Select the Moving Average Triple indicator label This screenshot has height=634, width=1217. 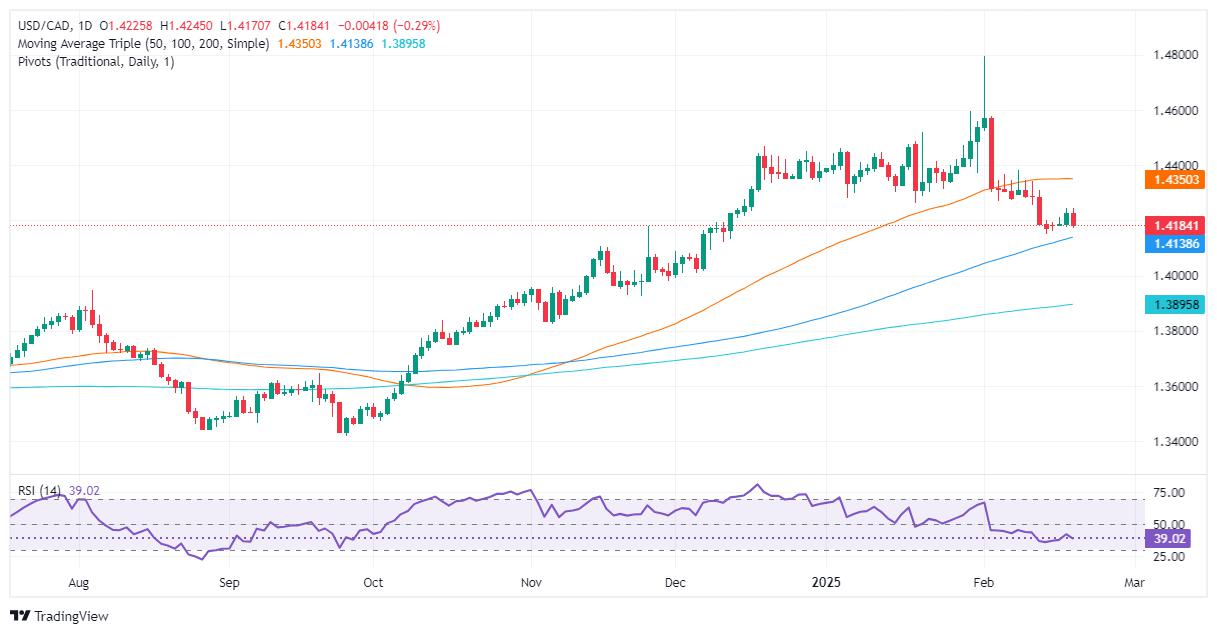tap(141, 44)
